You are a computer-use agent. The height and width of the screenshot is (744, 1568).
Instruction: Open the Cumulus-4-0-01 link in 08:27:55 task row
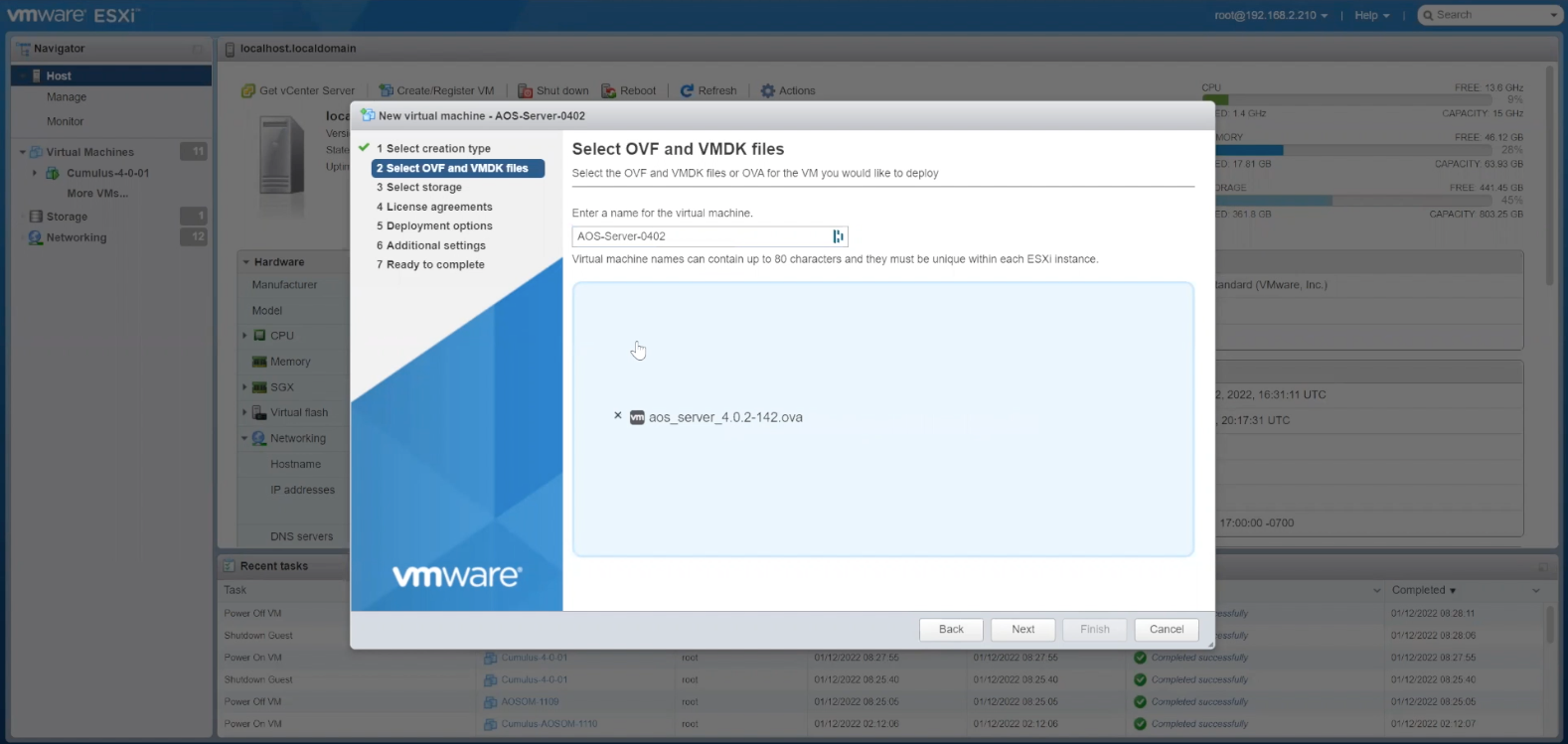(x=534, y=658)
